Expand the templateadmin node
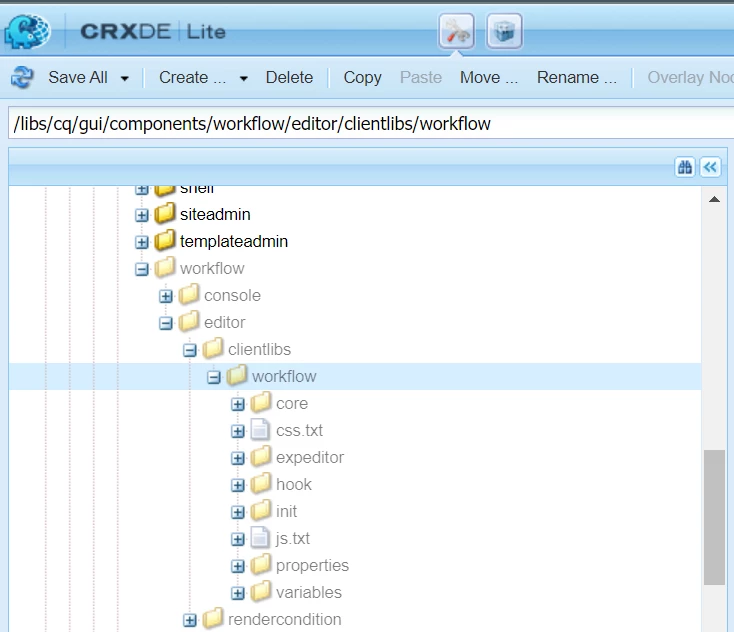 pos(141,243)
